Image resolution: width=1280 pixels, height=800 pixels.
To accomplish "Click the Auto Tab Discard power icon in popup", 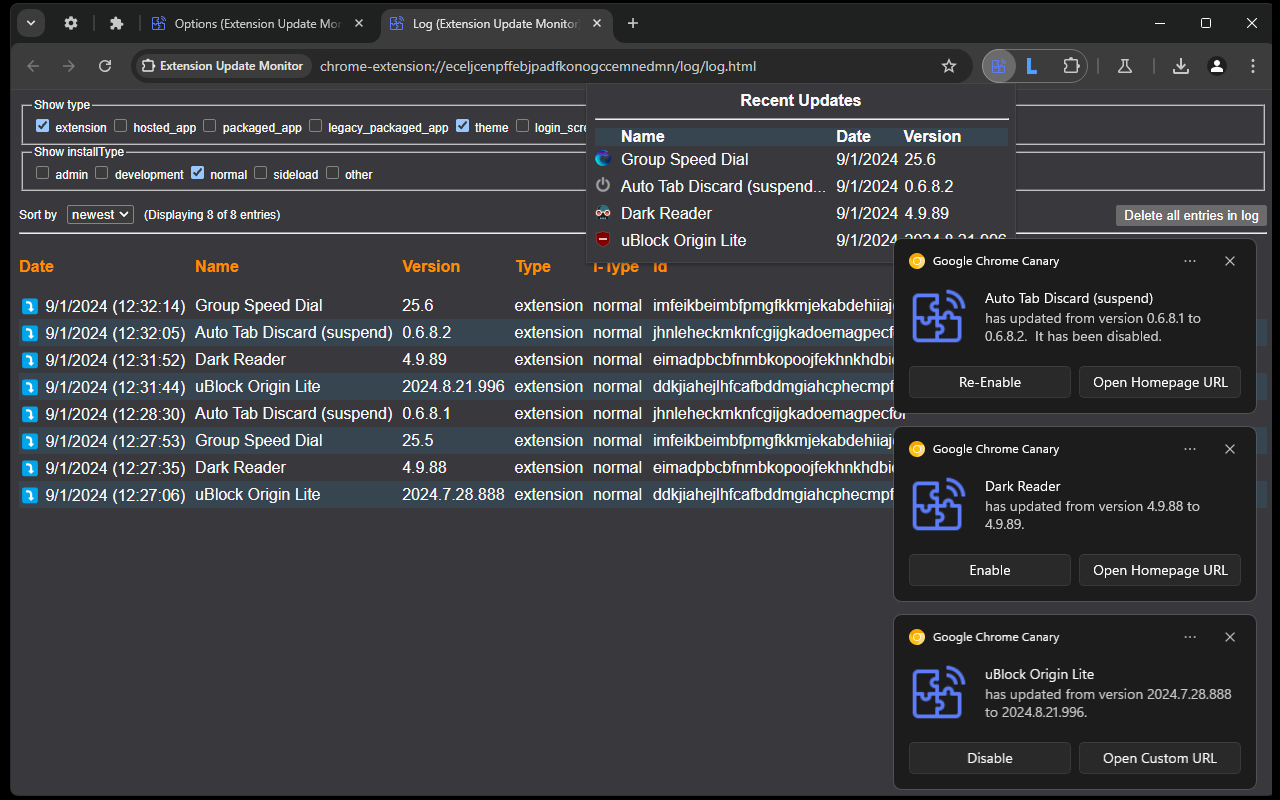I will [x=603, y=186].
